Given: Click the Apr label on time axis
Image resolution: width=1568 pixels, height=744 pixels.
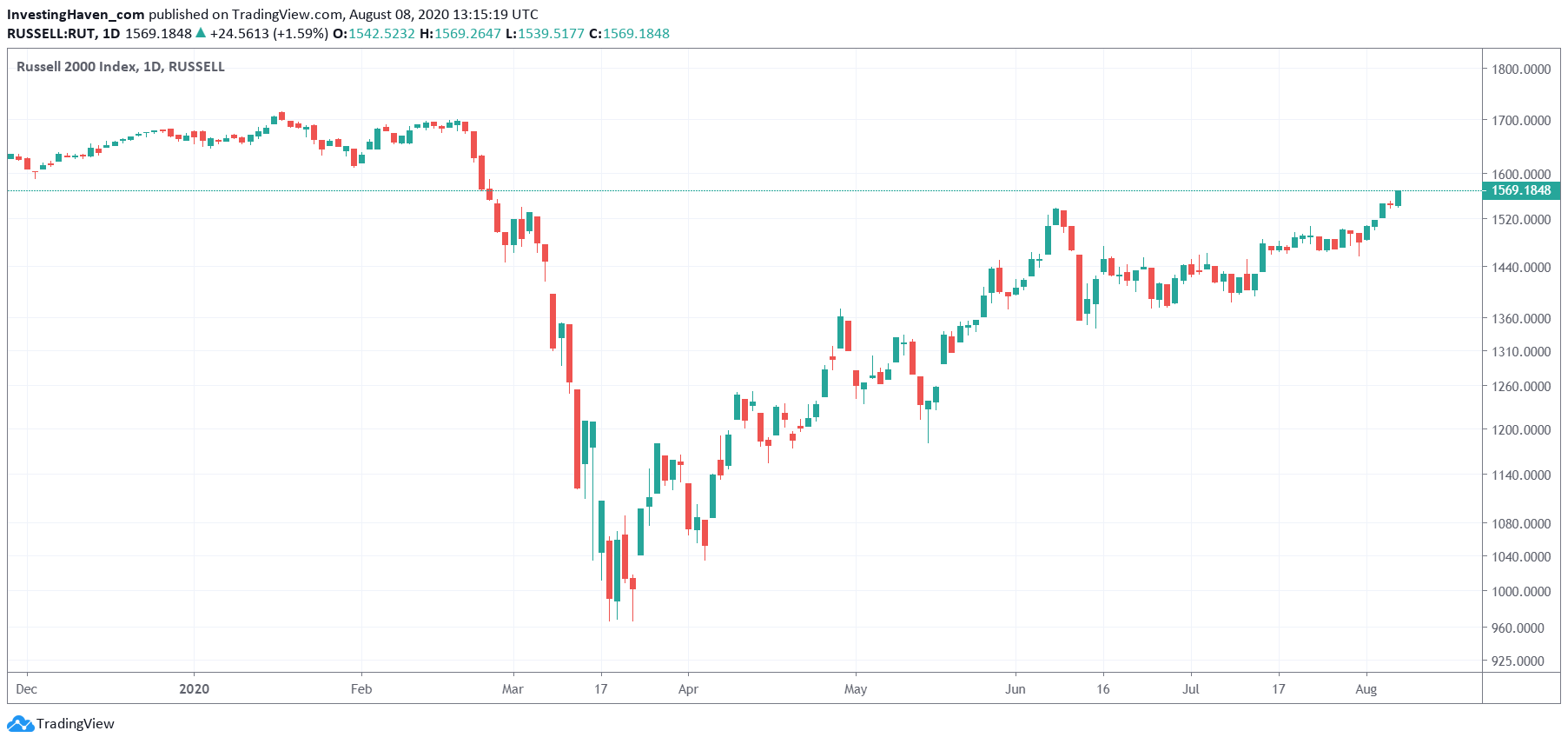Looking at the screenshot, I should coord(688,689).
